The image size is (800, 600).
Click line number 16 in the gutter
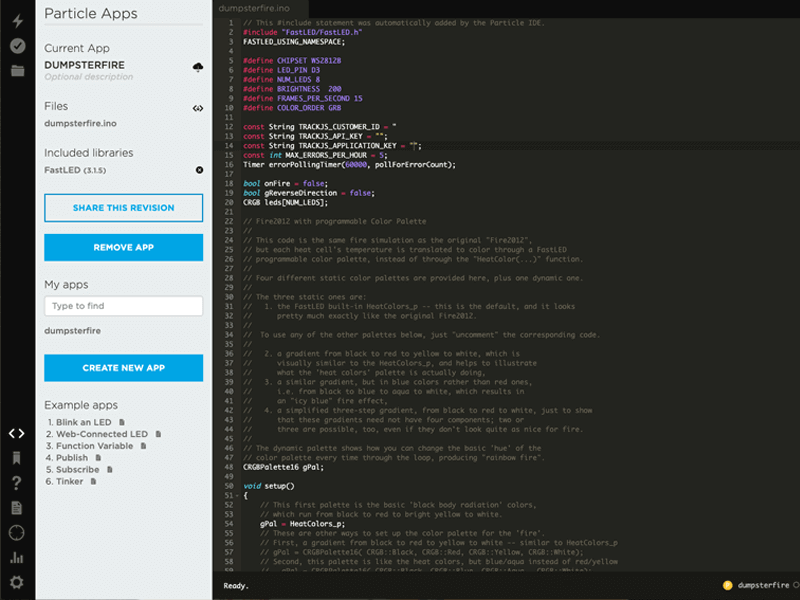pyautogui.click(x=229, y=165)
